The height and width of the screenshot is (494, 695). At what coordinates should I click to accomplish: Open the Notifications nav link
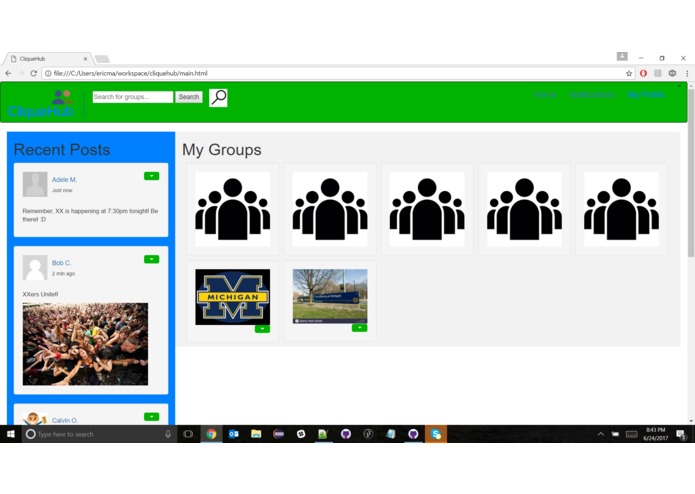592,95
